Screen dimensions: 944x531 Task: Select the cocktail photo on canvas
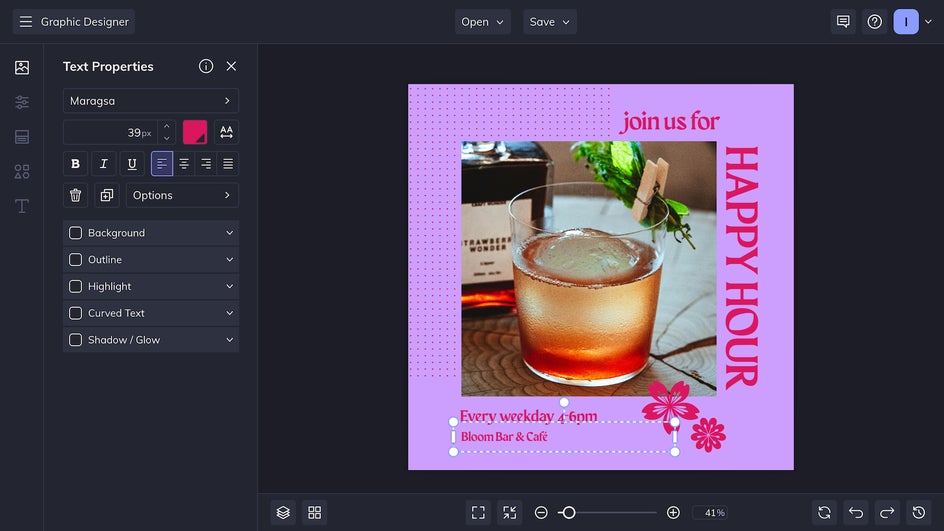click(x=589, y=269)
